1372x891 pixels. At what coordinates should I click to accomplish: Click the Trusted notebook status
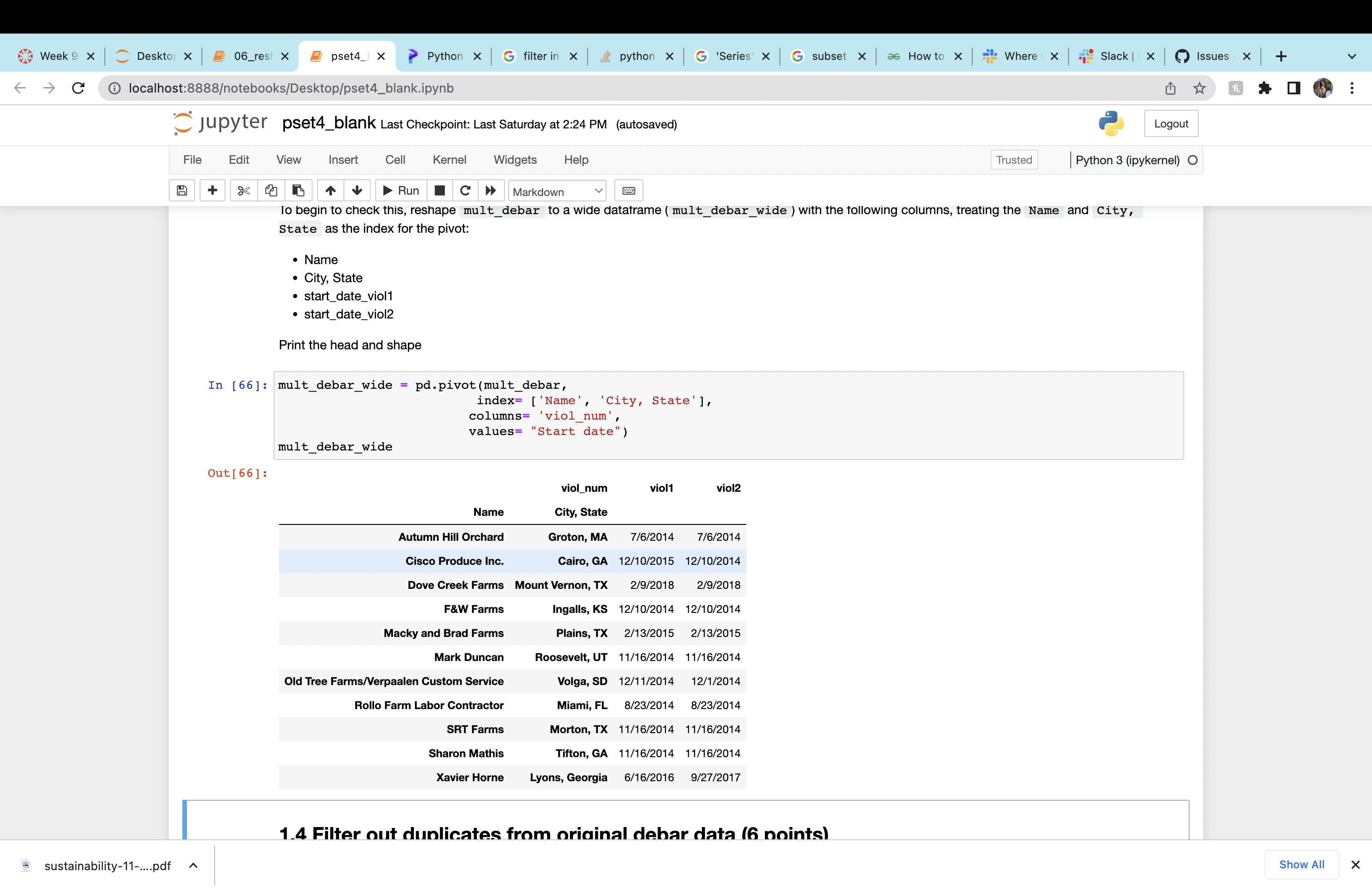pyautogui.click(x=1014, y=160)
